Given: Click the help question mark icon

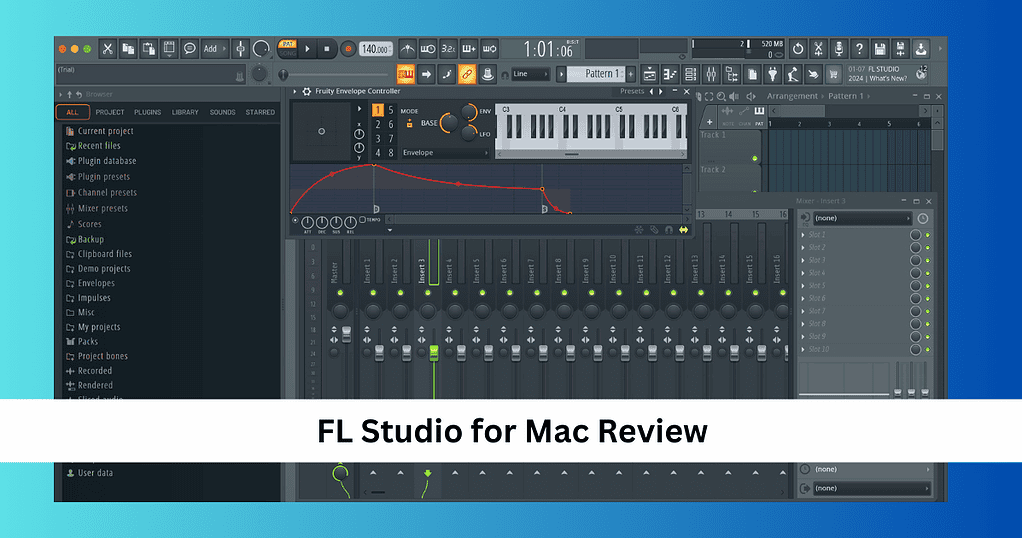Looking at the screenshot, I should click(859, 48).
